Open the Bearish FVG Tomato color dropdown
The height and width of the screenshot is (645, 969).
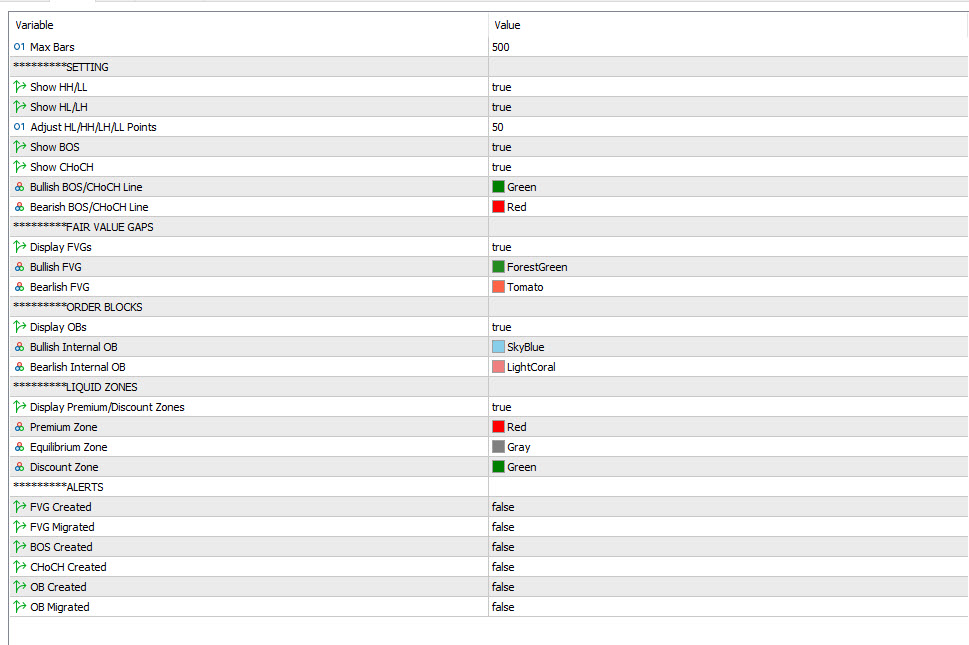click(x=525, y=287)
